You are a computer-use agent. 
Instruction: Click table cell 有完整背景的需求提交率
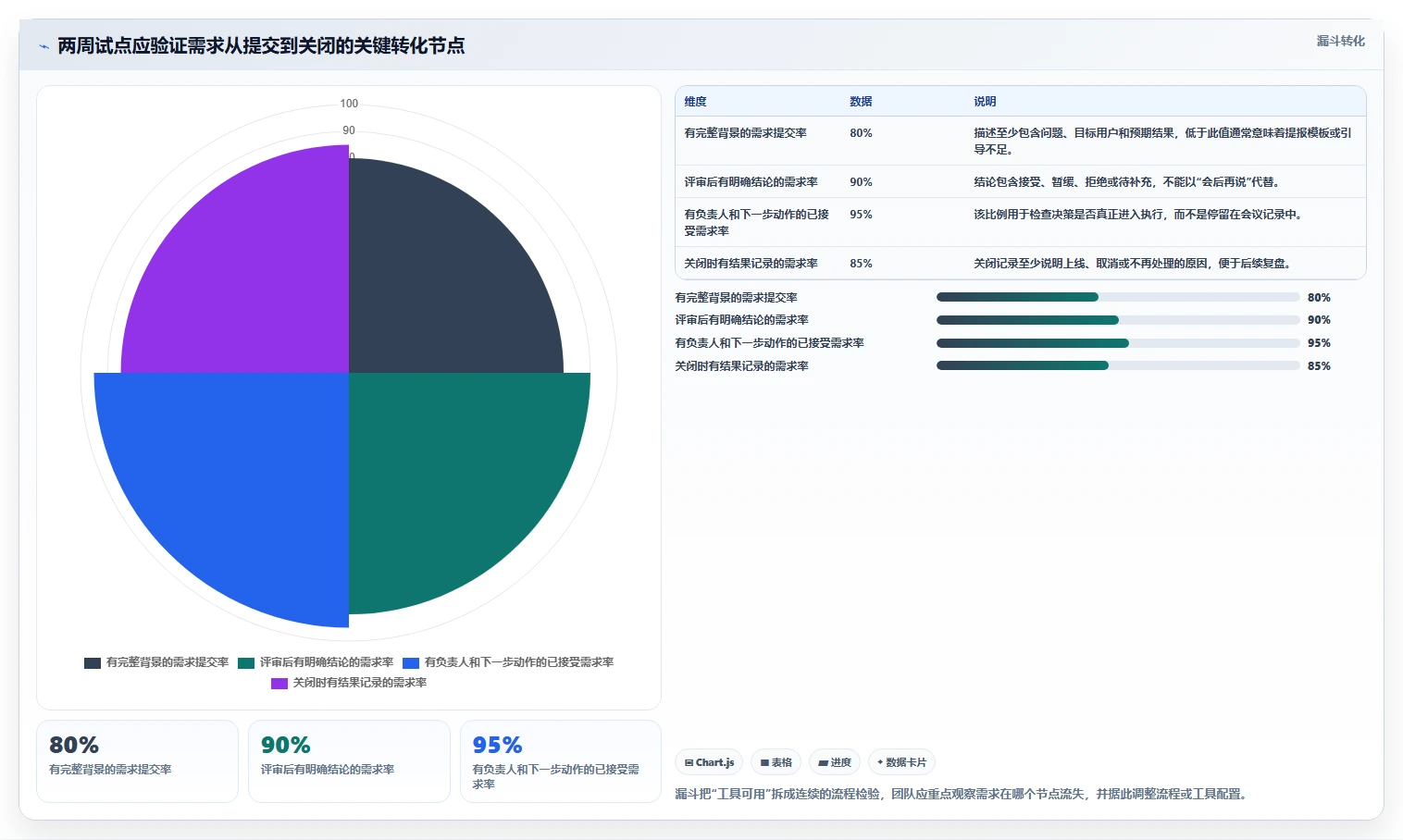click(745, 133)
